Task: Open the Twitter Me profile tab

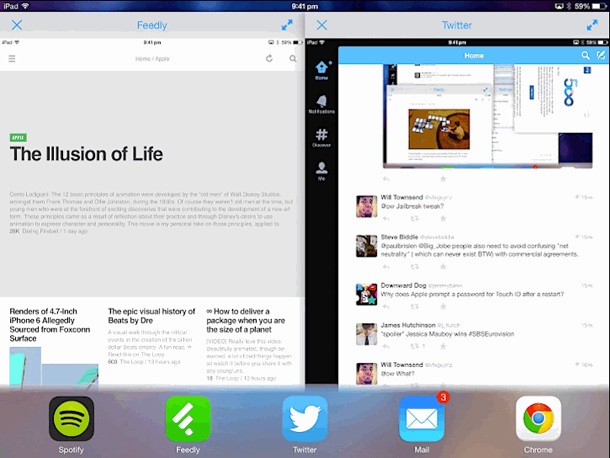Action: click(321, 169)
